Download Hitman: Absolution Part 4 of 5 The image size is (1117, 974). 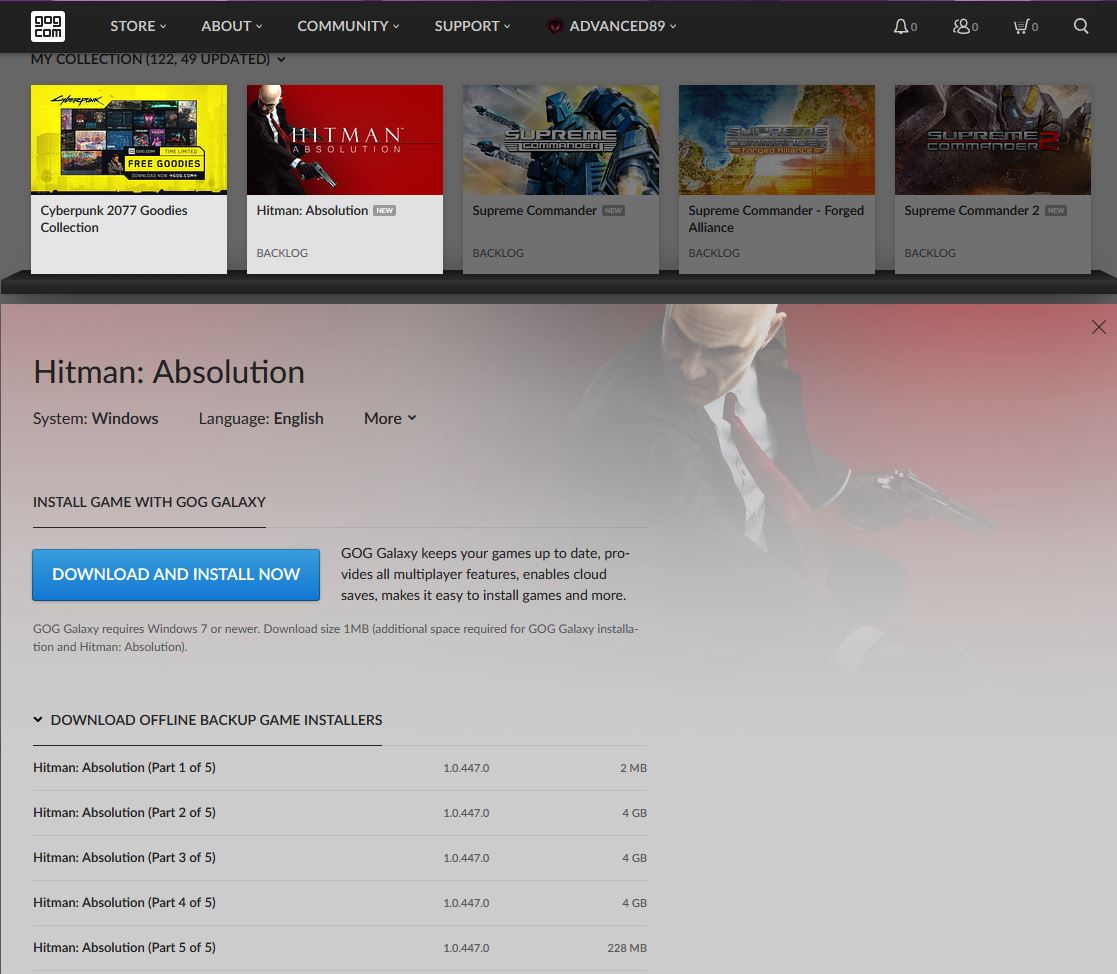coord(340,903)
